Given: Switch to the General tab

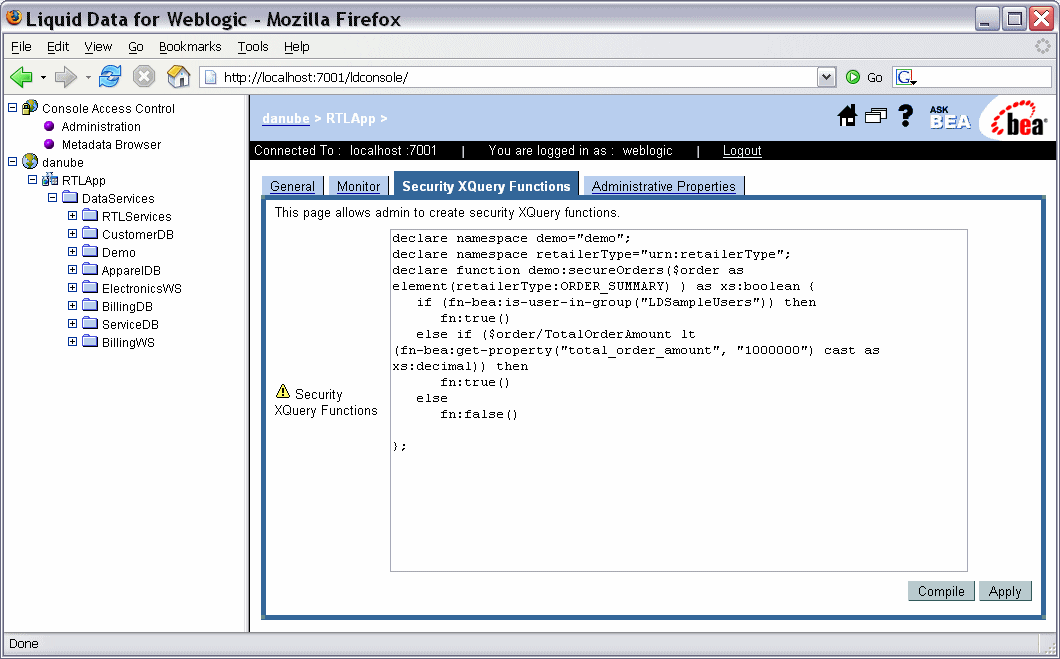Looking at the screenshot, I should pyautogui.click(x=292, y=186).
